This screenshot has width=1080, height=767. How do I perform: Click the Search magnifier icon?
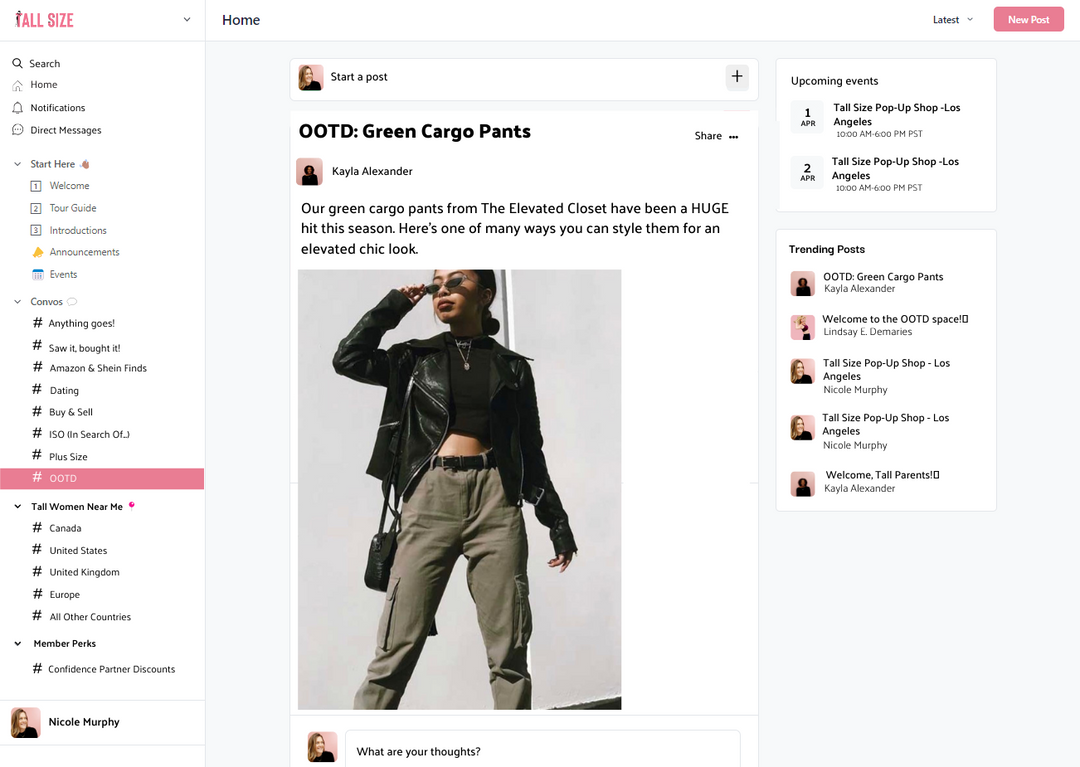[x=17, y=63]
